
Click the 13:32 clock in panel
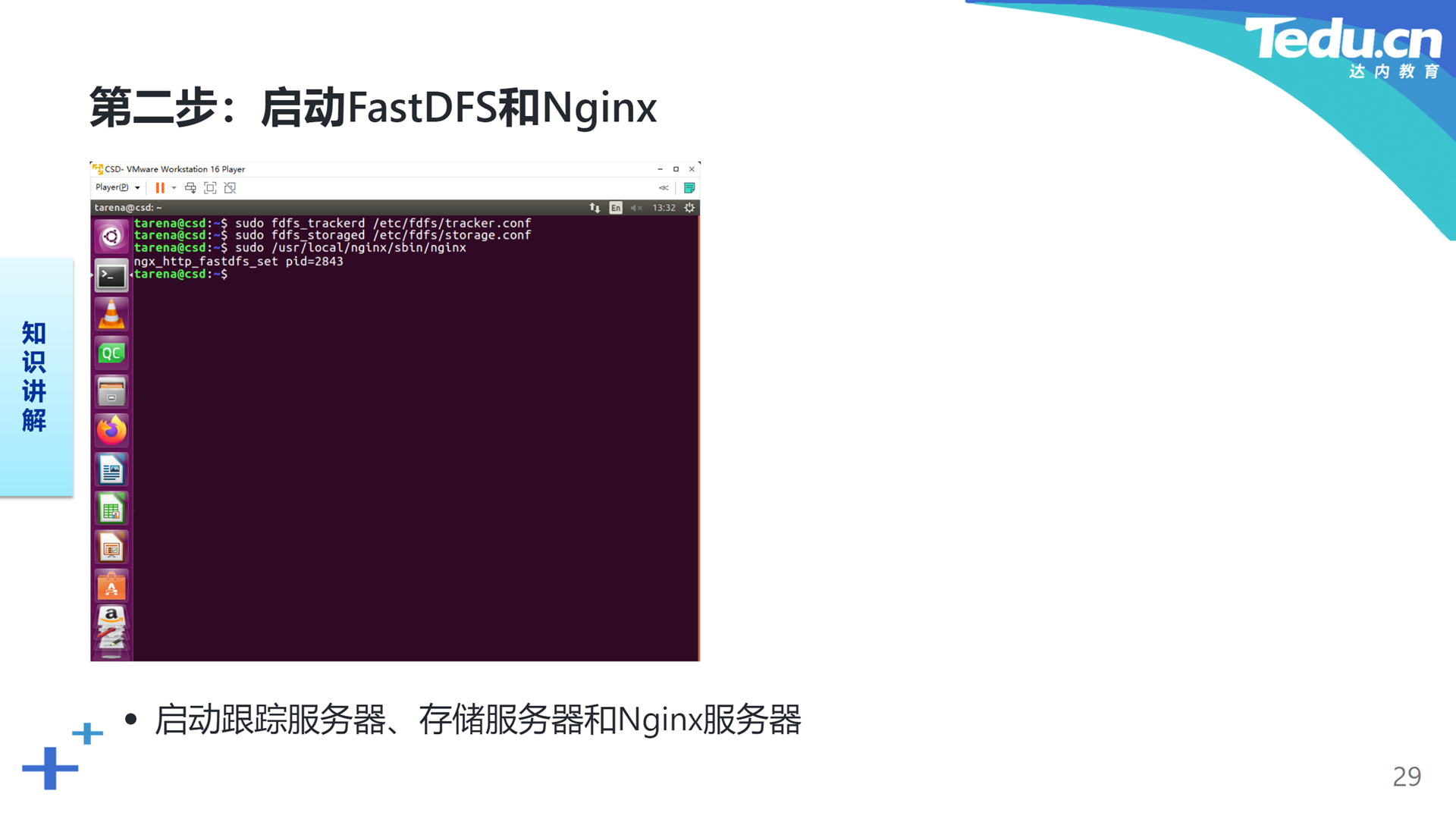coord(664,208)
